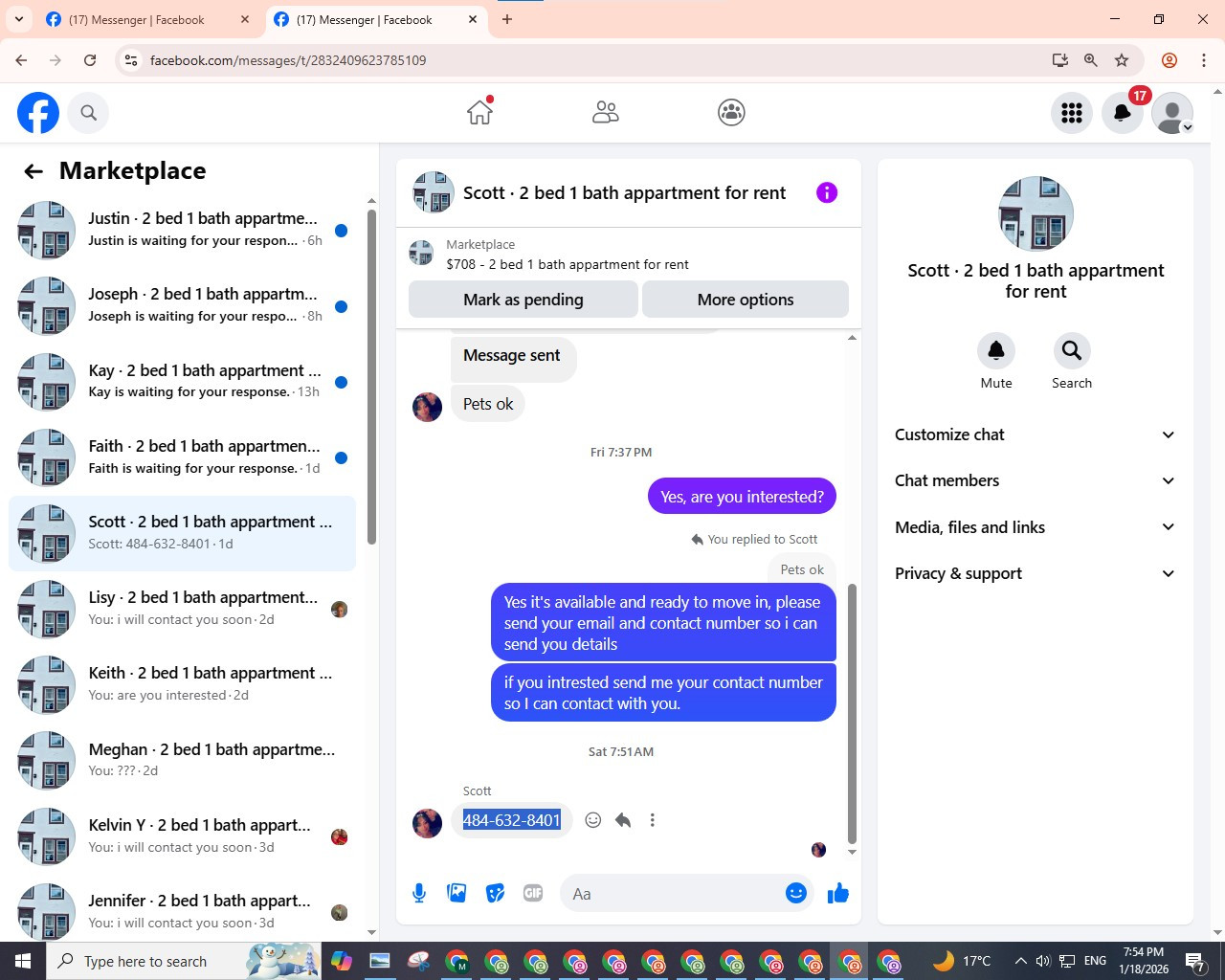
Task: Open the listing thumbnail in right panel
Action: pyautogui.click(x=1036, y=213)
